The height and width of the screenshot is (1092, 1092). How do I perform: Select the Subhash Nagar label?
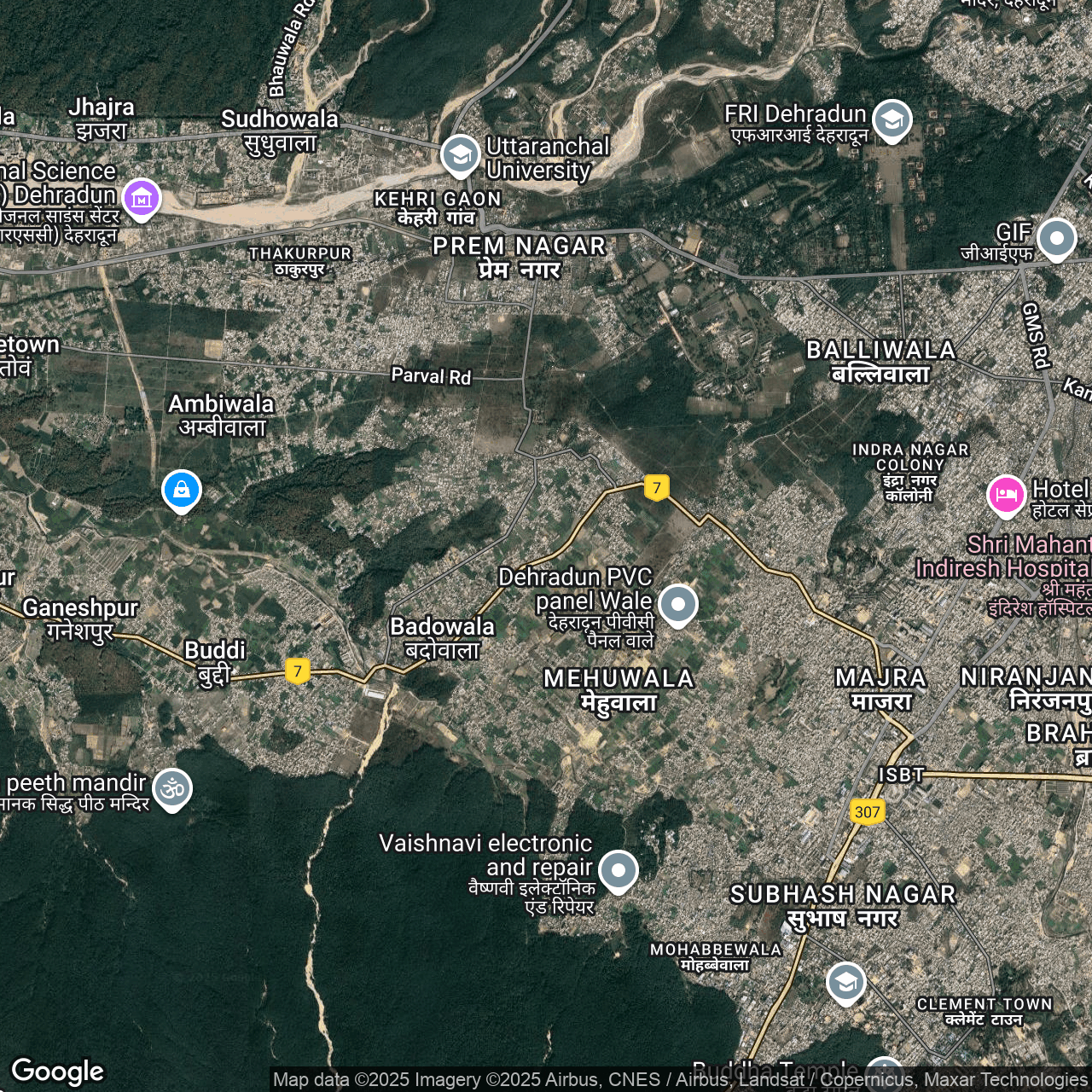(x=843, y=905)
